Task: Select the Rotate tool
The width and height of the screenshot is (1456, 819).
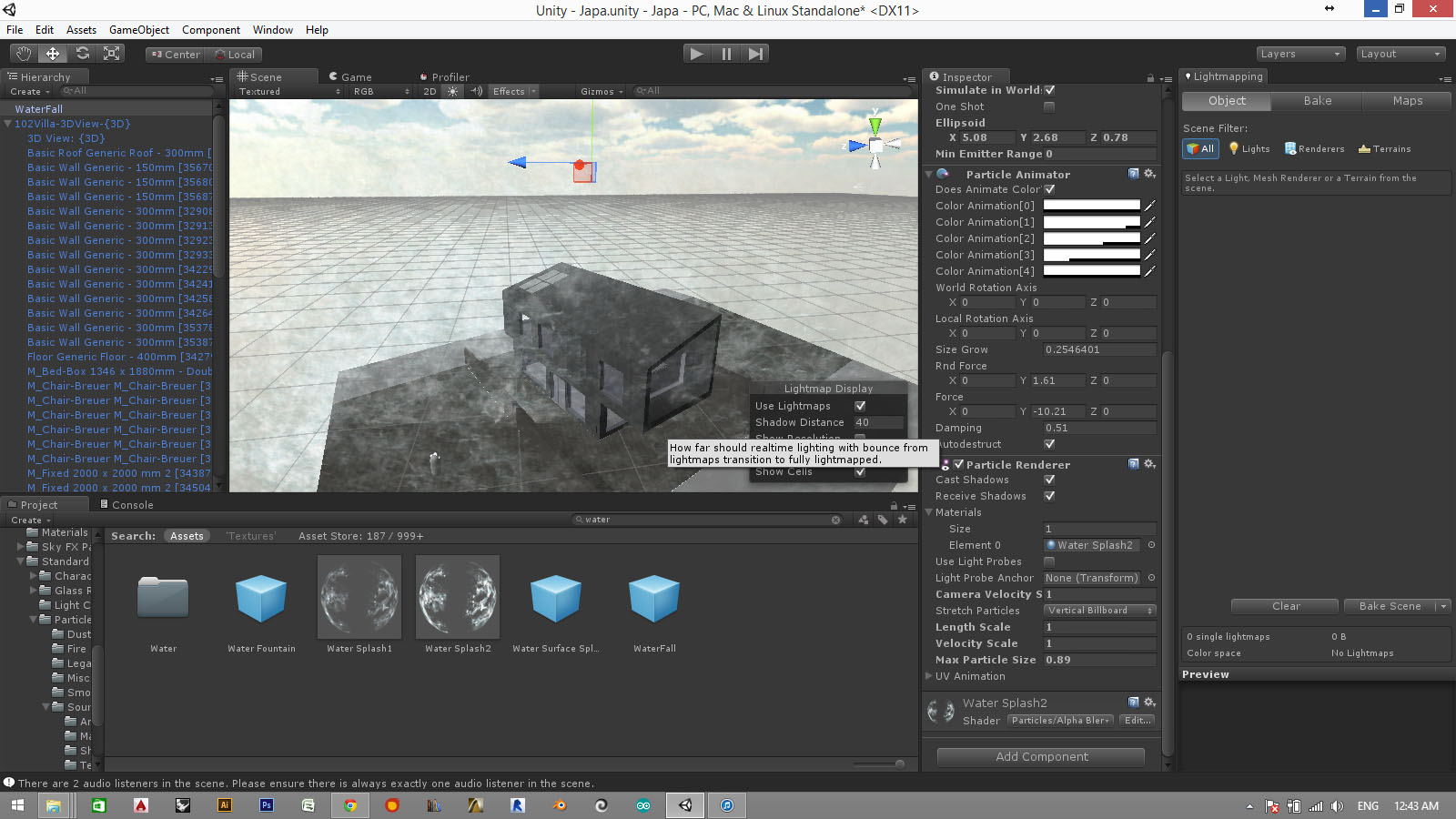Action: [x=82, y=54]
